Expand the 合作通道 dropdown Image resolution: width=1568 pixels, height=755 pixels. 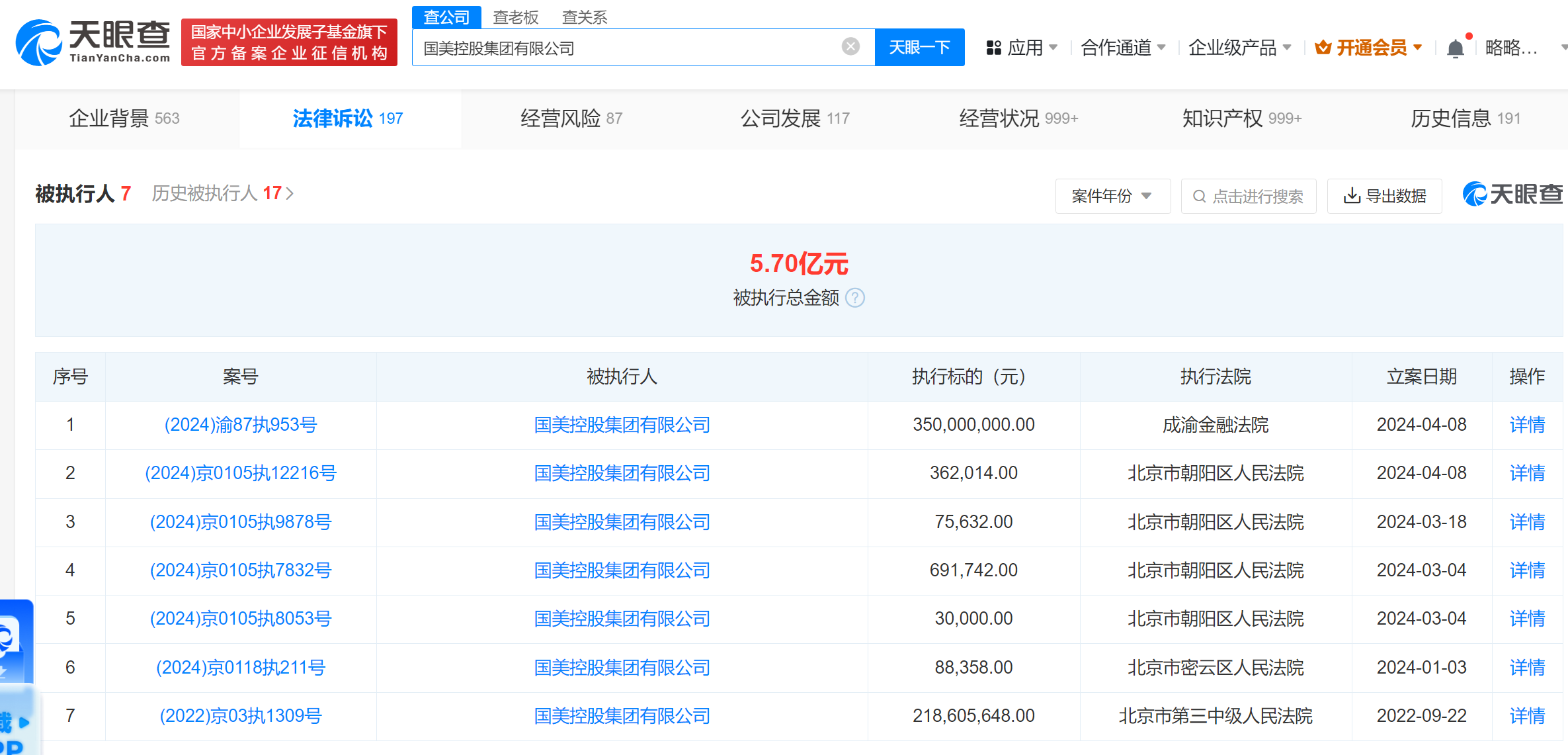tap(1123, 48)
